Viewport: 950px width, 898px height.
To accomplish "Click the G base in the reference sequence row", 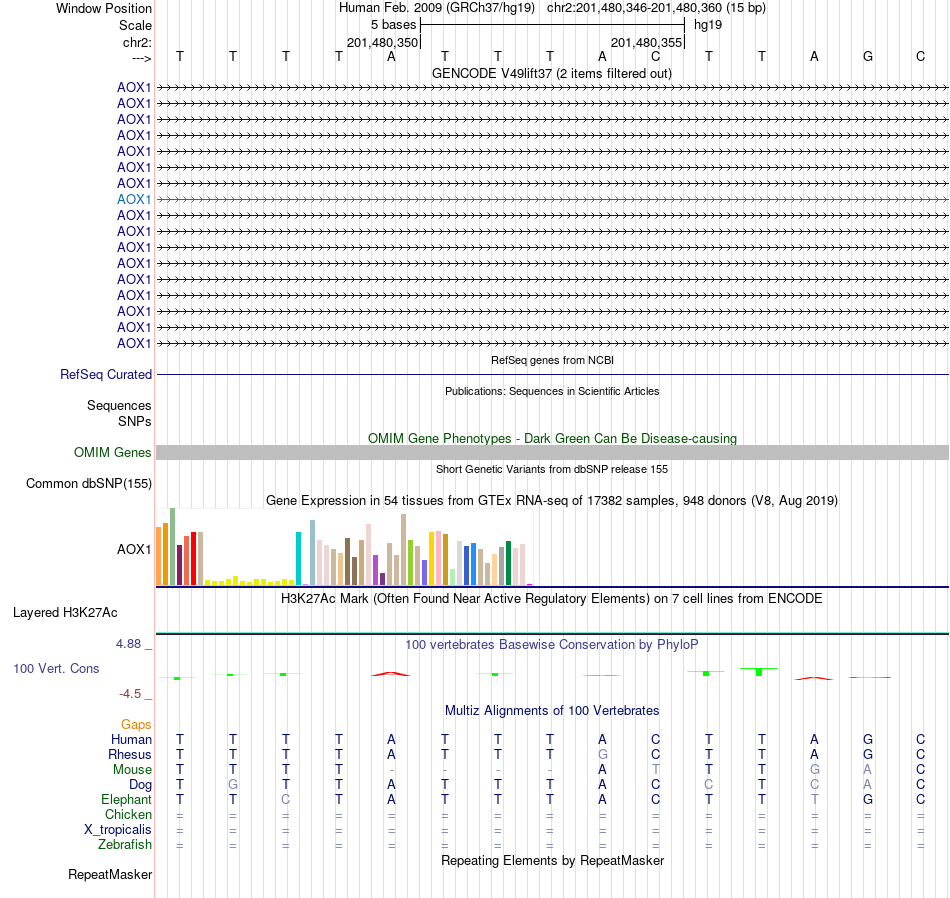I will tap(868, 56).
